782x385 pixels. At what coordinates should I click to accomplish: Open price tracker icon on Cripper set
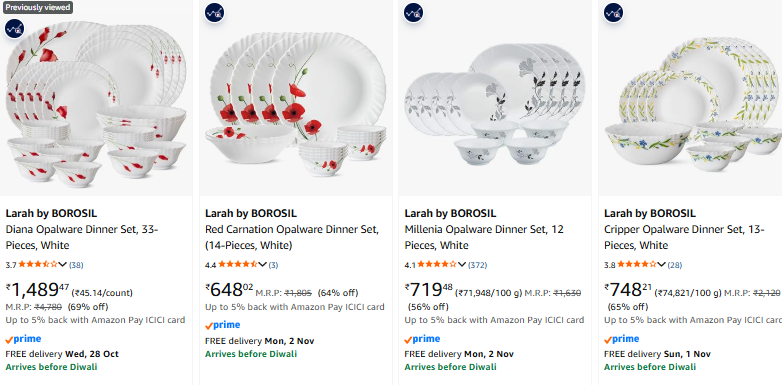click(x=613, y=12)
